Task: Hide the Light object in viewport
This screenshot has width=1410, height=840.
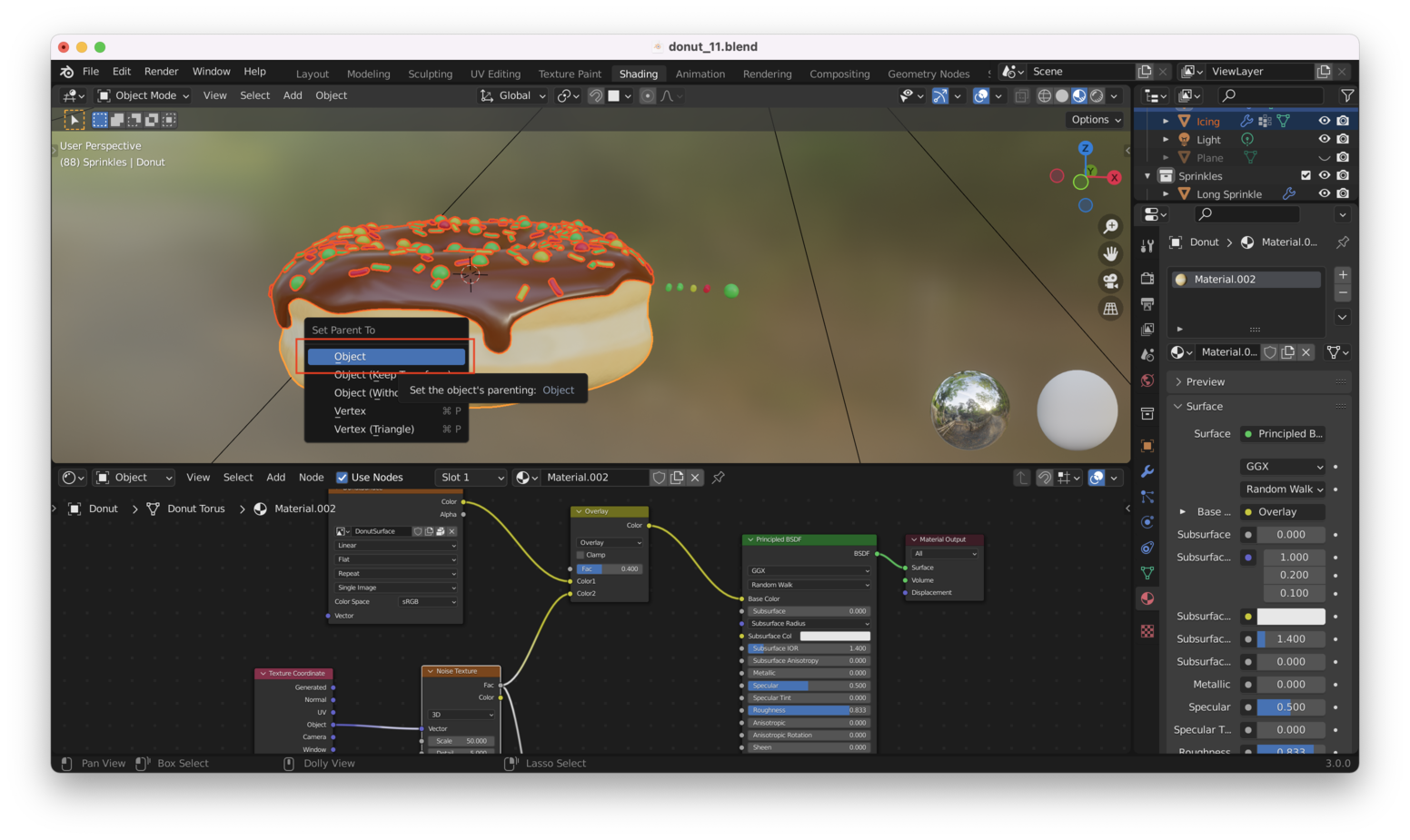Action: point(1324,139)
